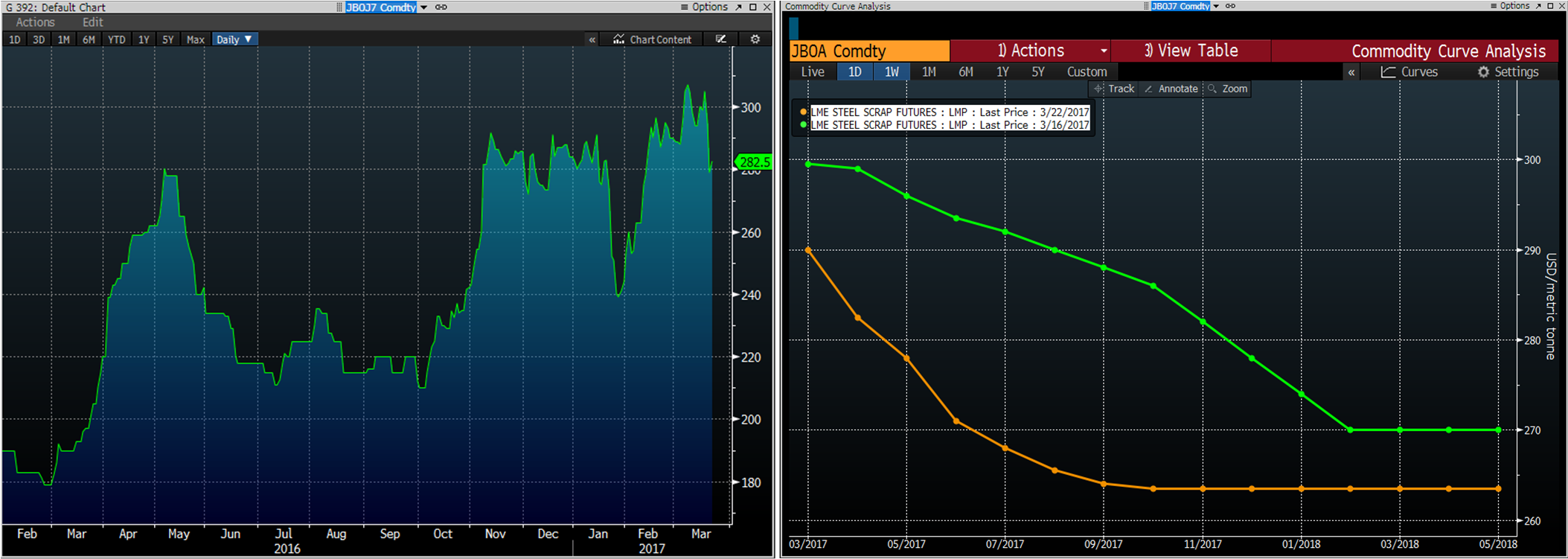Viewport: 1568px width, 559px height.
Task: Click the 3) View Table button
Action: point(1191,51)
